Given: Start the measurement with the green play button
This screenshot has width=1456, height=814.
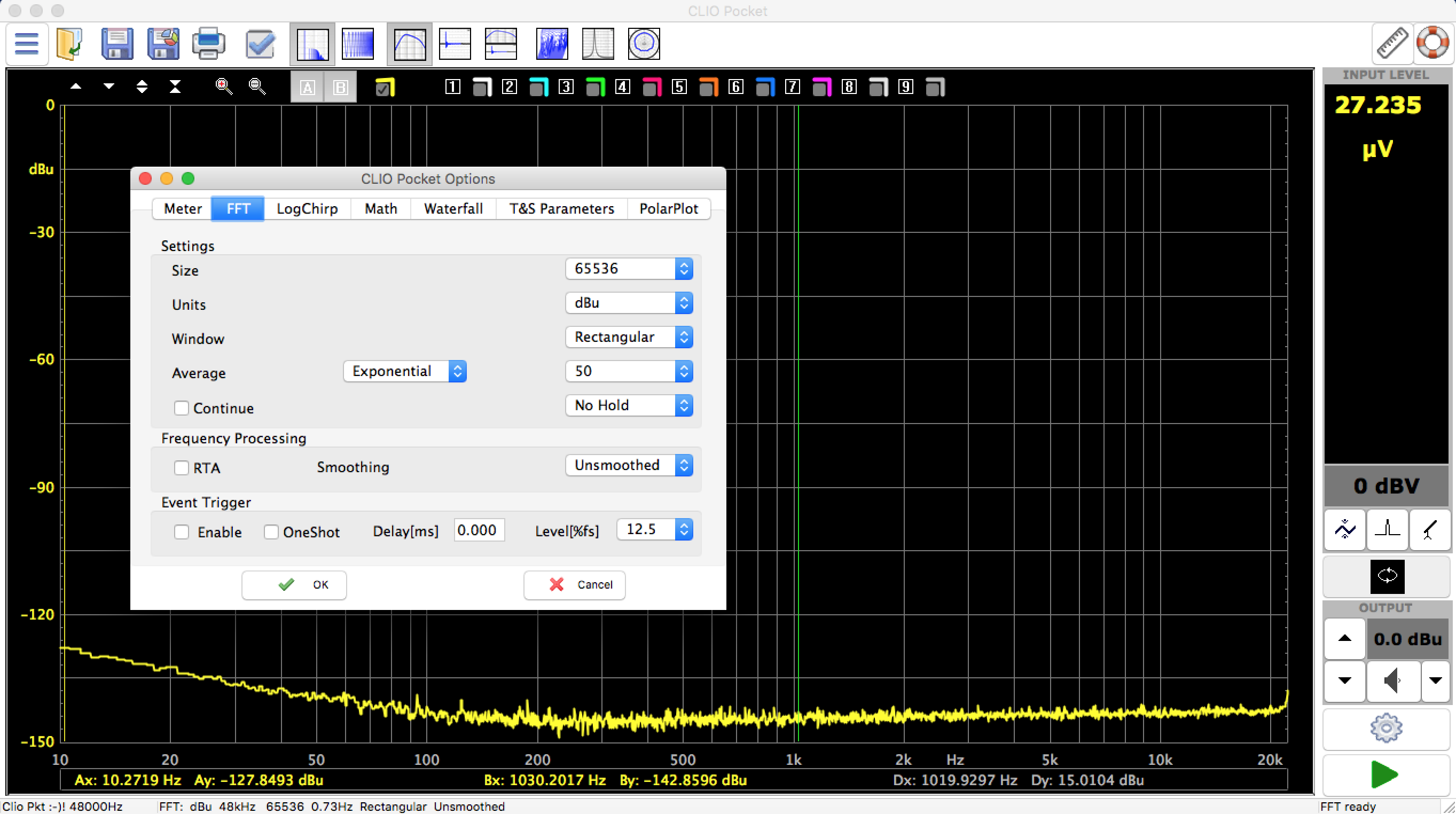Looking at the screenshot, I should (1387, 774).
